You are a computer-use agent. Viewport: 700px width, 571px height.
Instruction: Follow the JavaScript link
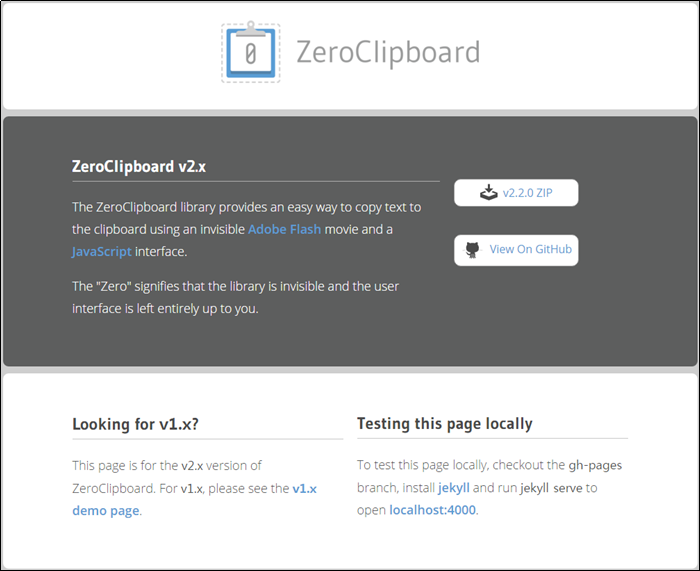coord(102,251)
